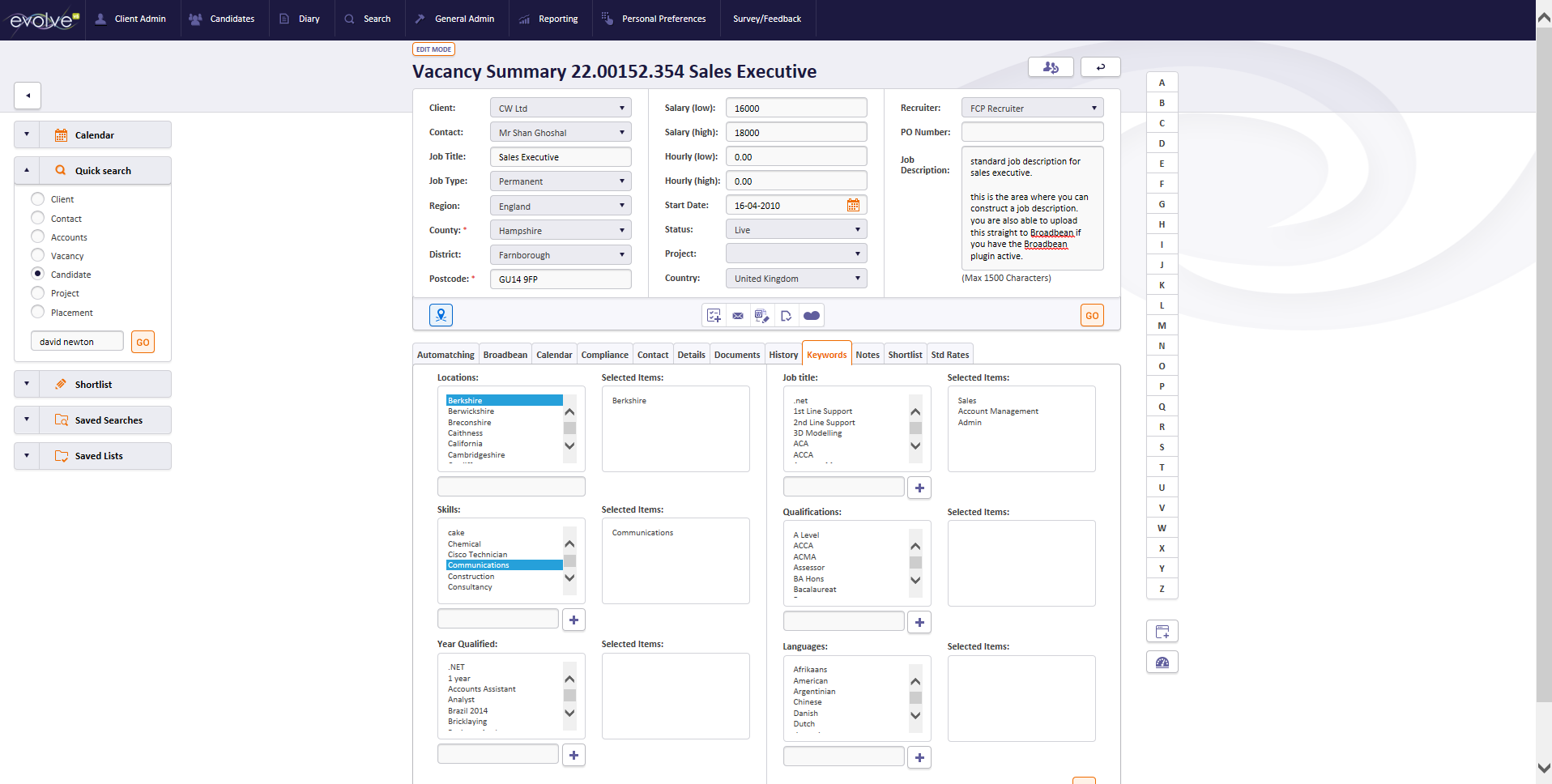Select the cloud upload icon
The height and width of the screenshot is (784, 1552).
[x=812, y=315]
